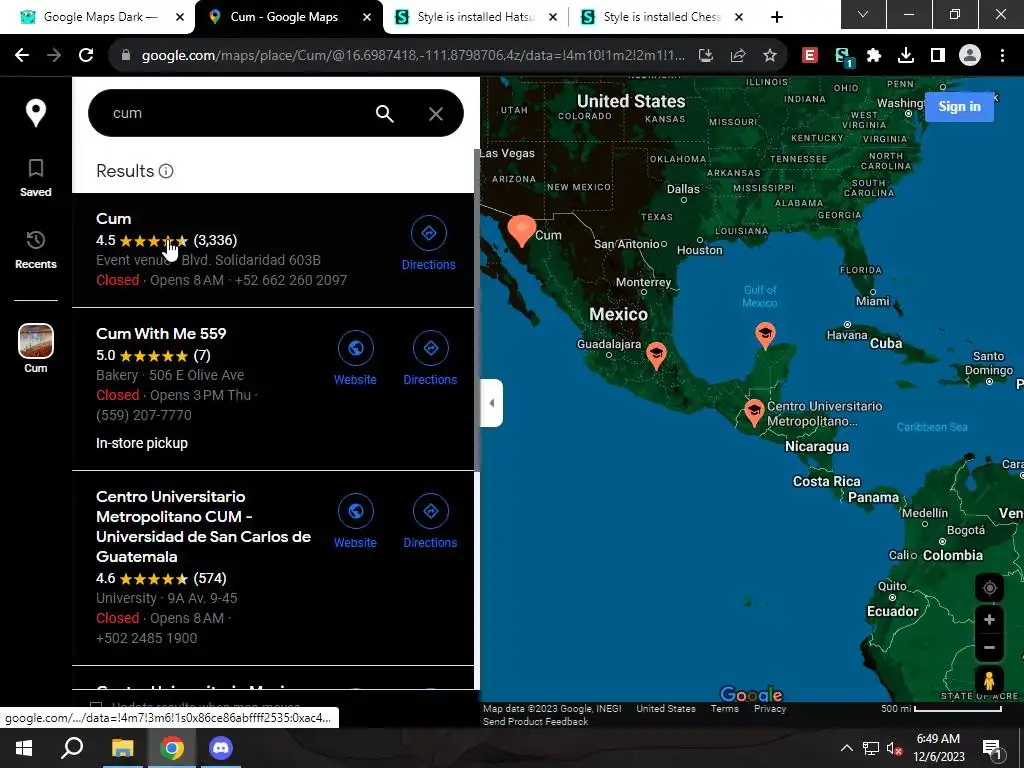This screenshot has height=768, width=1024.
Task: Close the Cum - Google Maps tab
Action: click(x=367, y=17)
